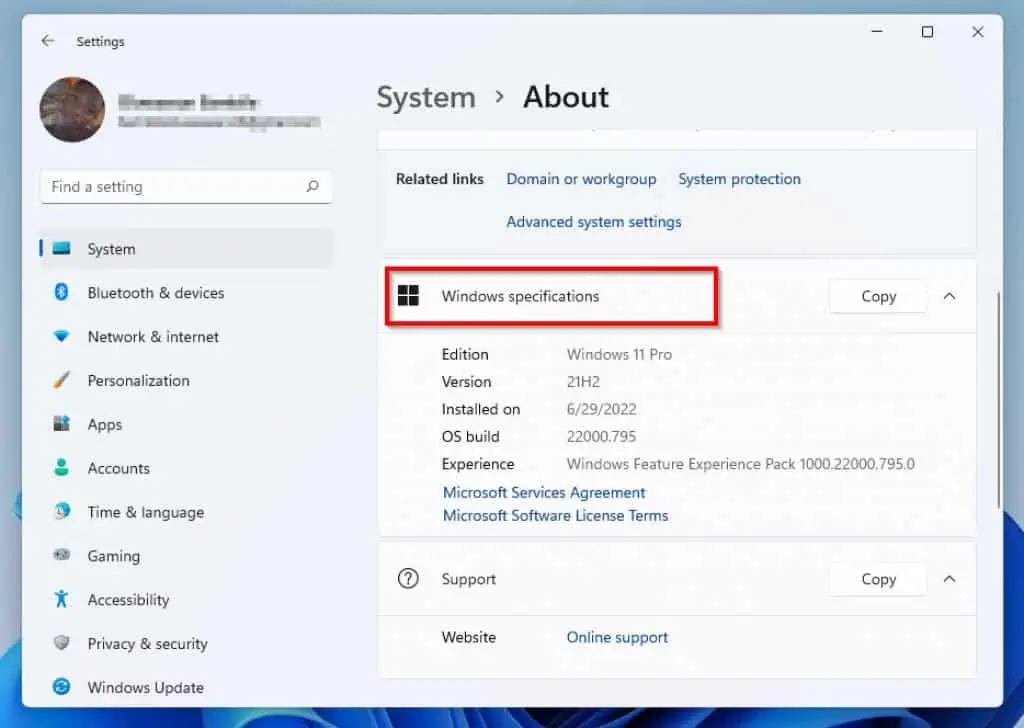Open the Online support link
1024x728 pixels.
[x=617, y=637]
